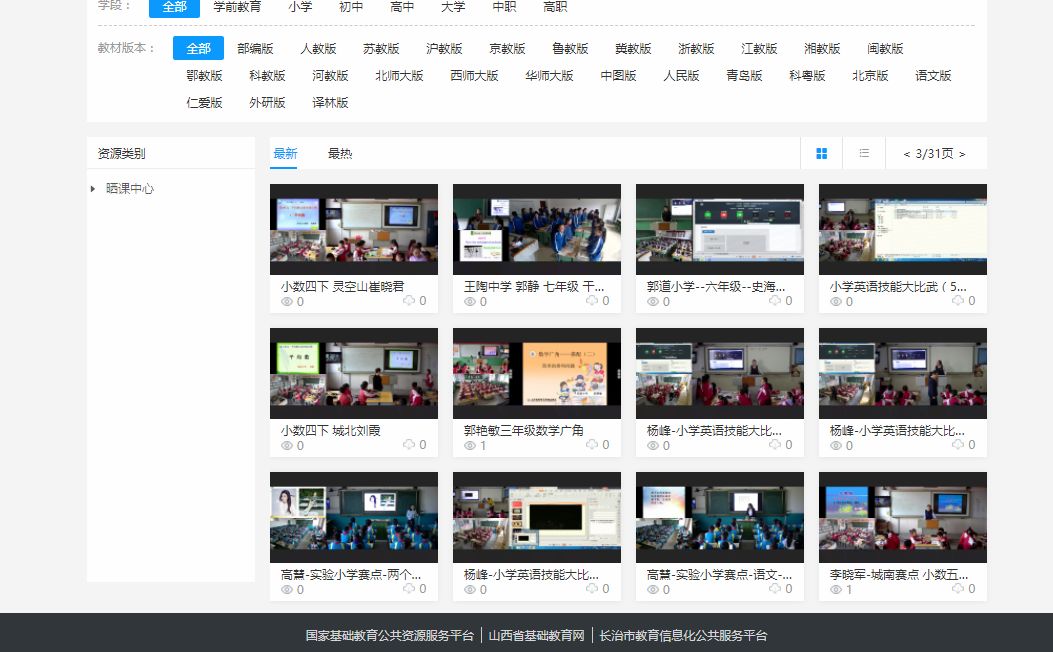
Task: Click eye icon under 郭道小学--六年级
Action: (653, 302)
